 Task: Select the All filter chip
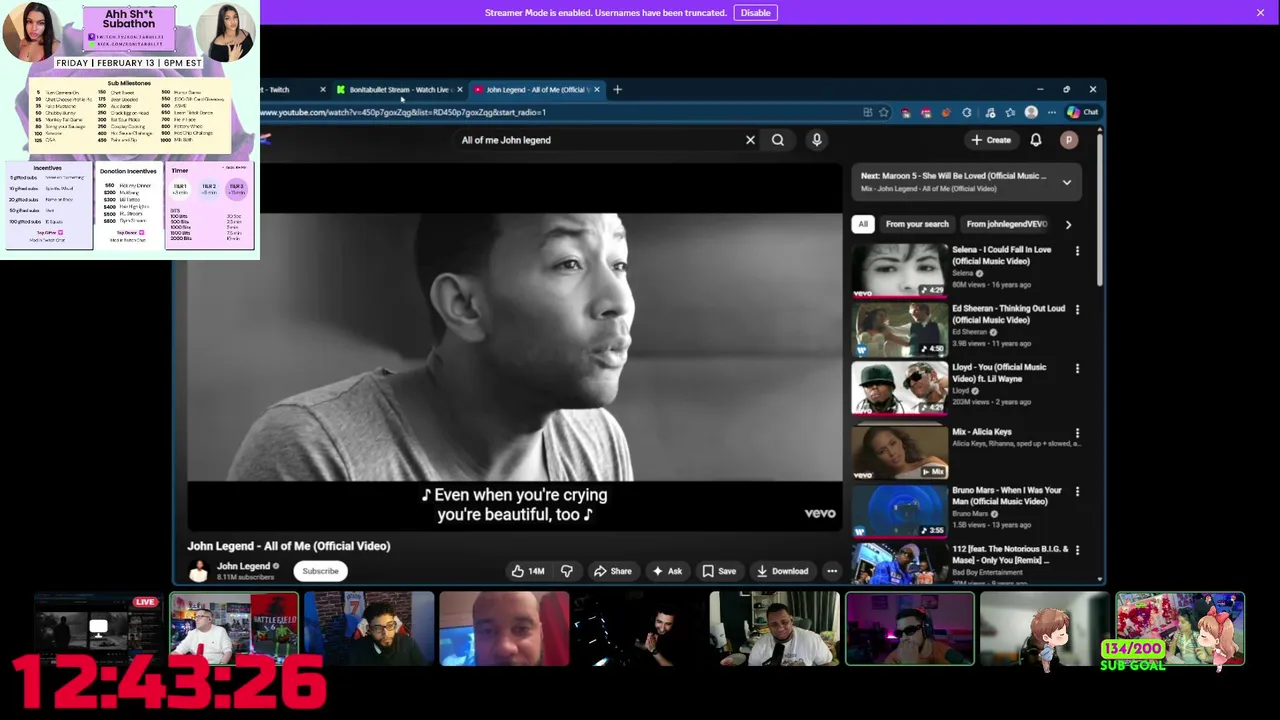click(x=863, y=224)
